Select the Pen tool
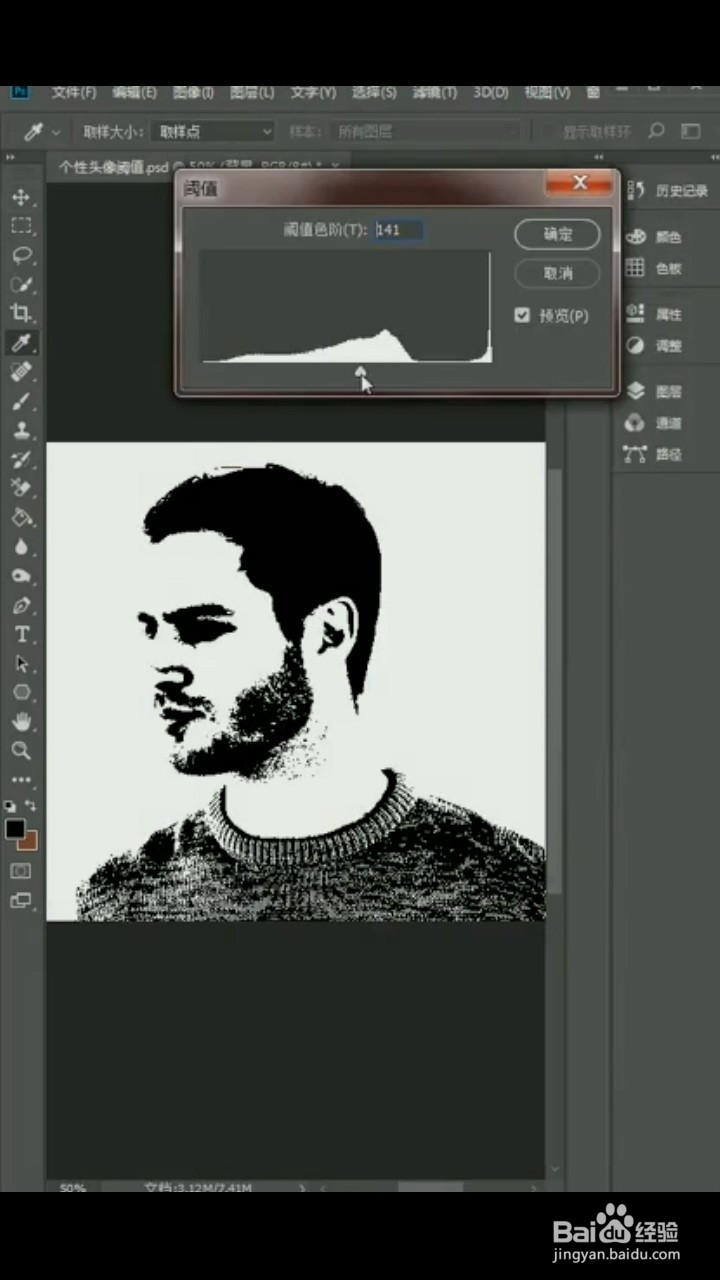 (x=21, y=605)
